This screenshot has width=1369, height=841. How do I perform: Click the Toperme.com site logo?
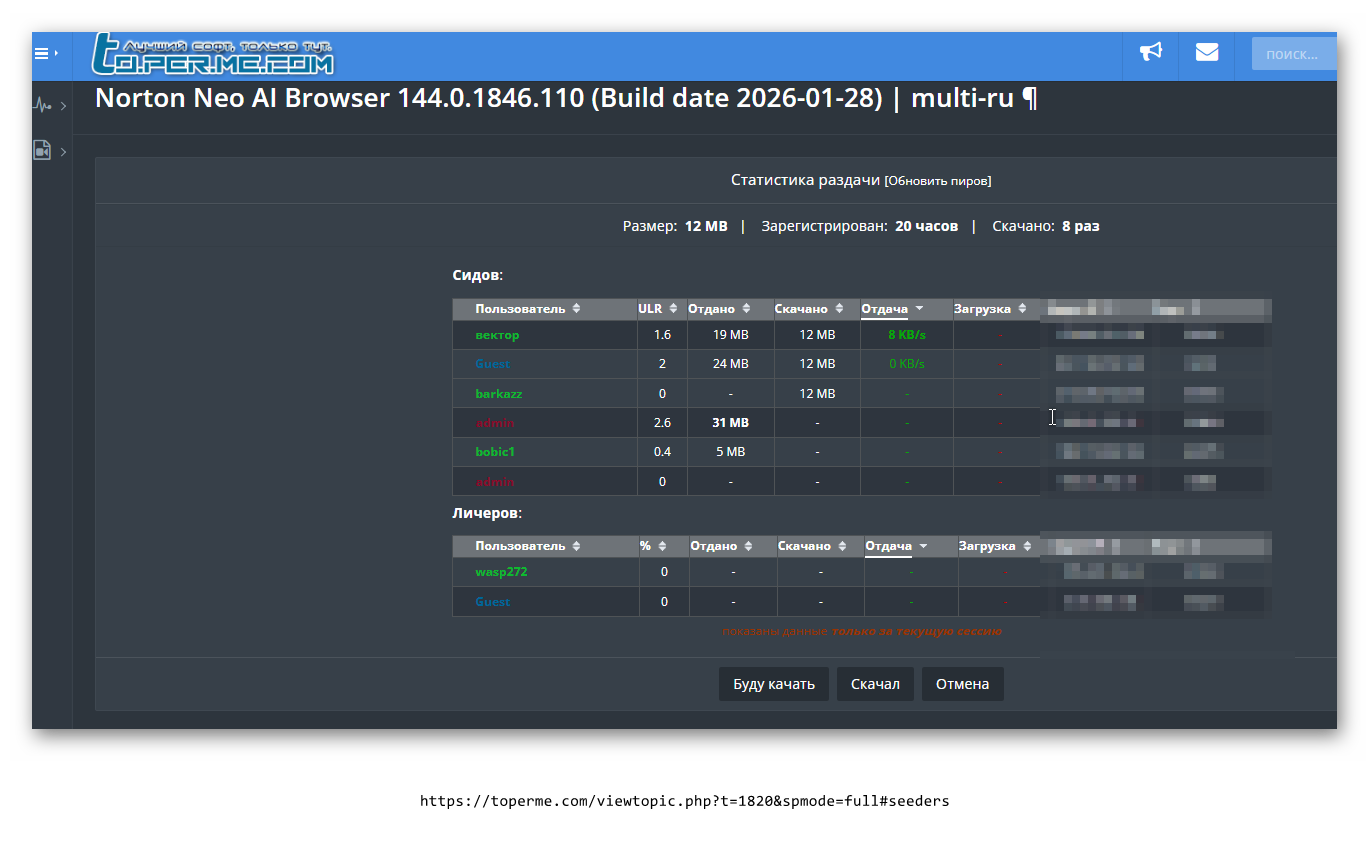coord(213,55)
